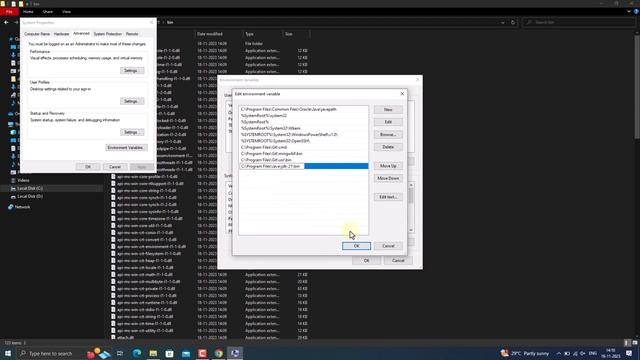Select the %SystemRoot% path entry

point(303,122)
